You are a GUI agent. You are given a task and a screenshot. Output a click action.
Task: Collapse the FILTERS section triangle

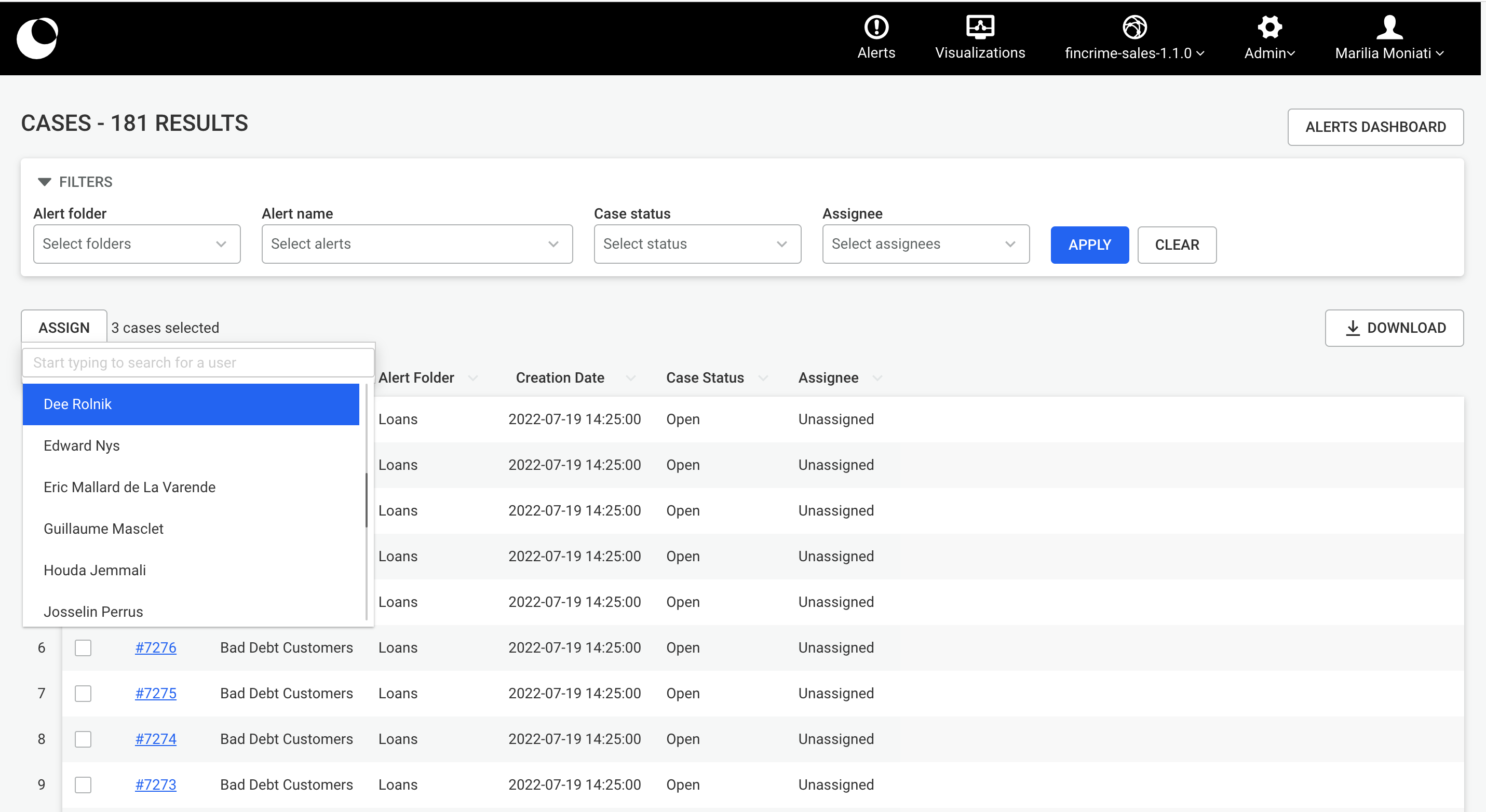point(45,182)
